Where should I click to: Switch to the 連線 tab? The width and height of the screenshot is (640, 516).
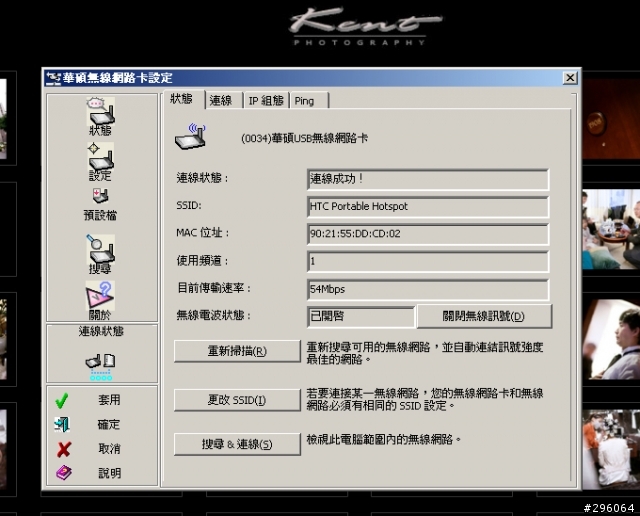pyautogui.click(x=221, y=100)
